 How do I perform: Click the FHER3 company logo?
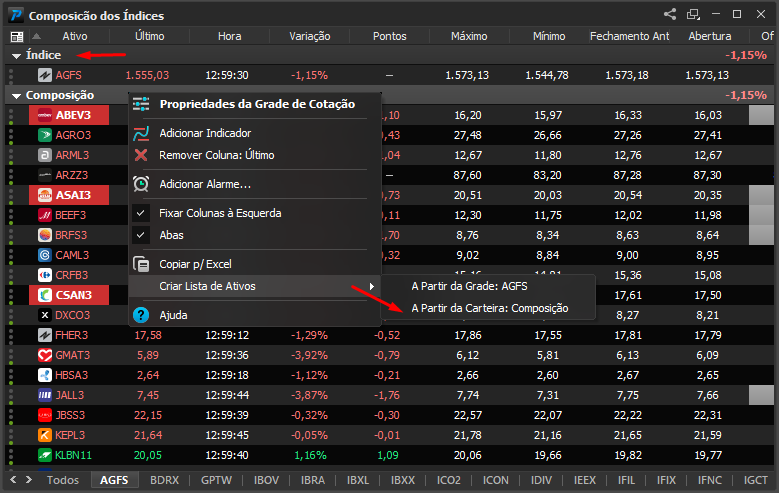[x=45, y=335]
